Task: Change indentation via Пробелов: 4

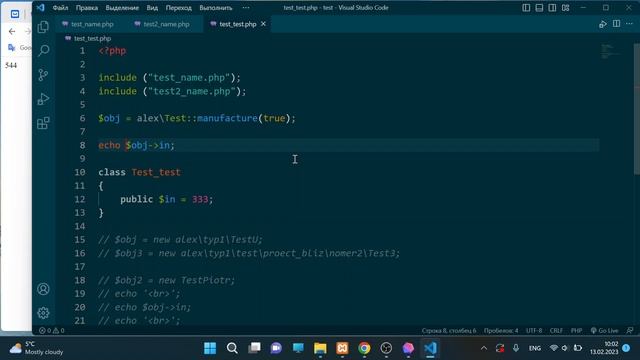Action: click(x=501, y=331)
